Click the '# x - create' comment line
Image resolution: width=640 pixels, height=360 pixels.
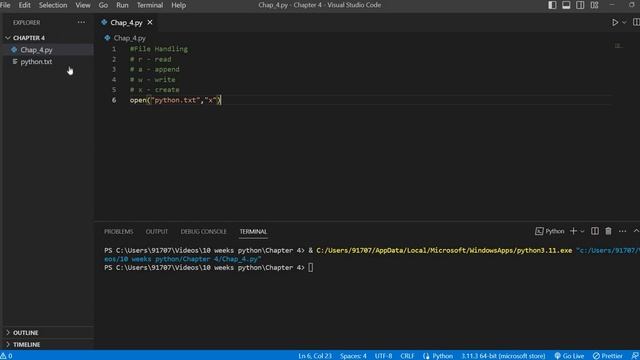(x=155, y=90)
